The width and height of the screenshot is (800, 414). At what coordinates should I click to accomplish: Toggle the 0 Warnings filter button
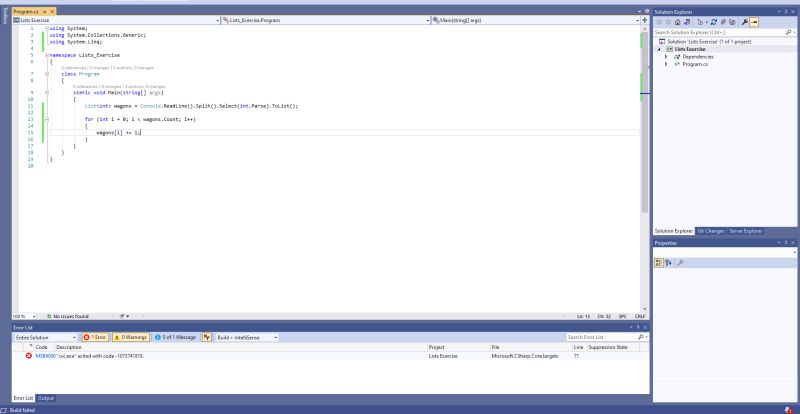tap(131, 337)
